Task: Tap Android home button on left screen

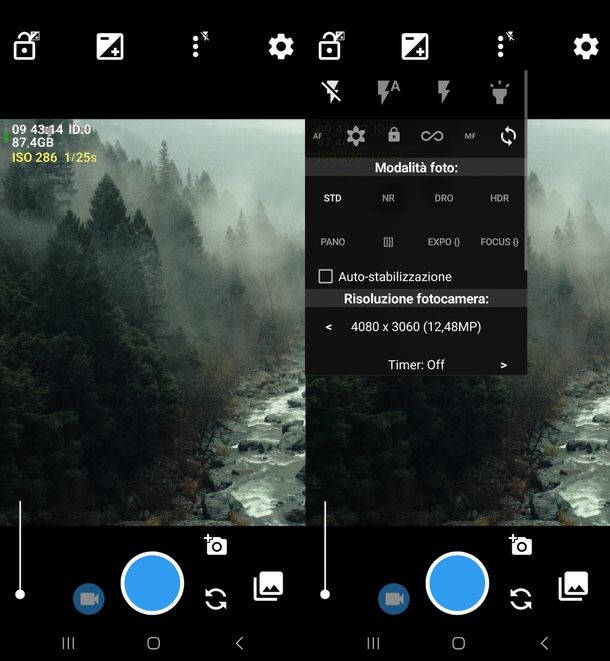Action: pyautogui.click(x=153, y=643)
